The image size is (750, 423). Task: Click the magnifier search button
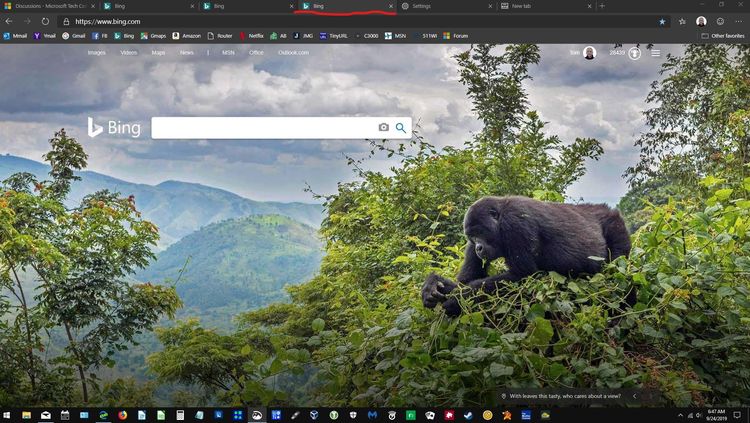[x=400, y=128]
